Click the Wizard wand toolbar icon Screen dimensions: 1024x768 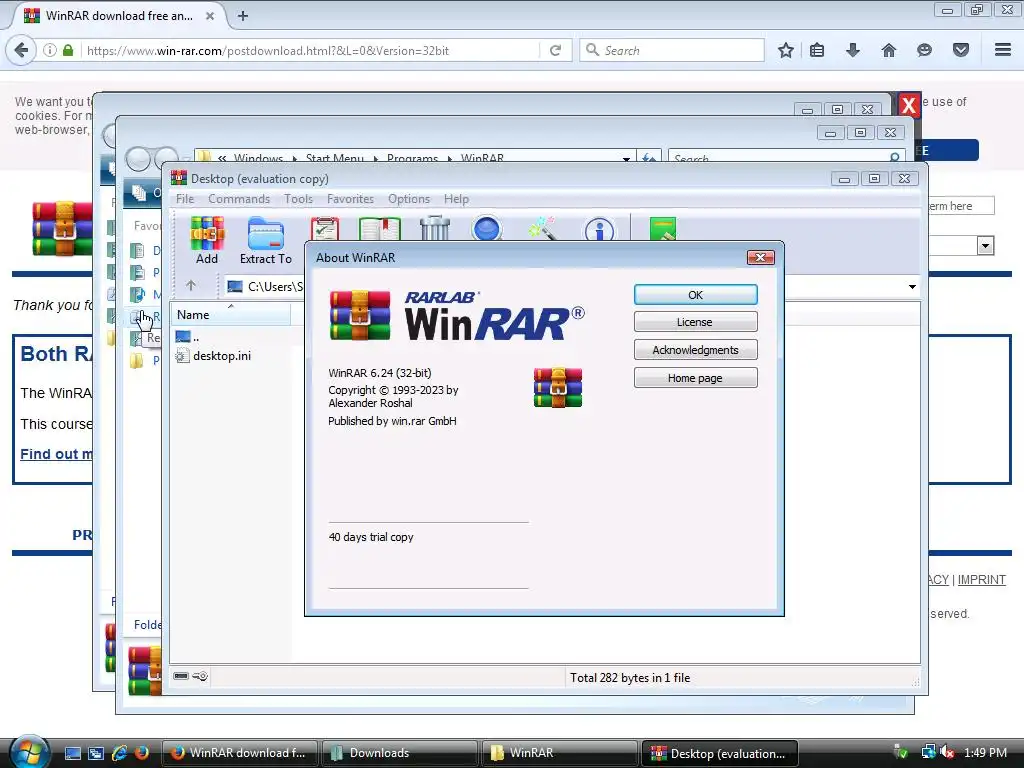(542, 229)
